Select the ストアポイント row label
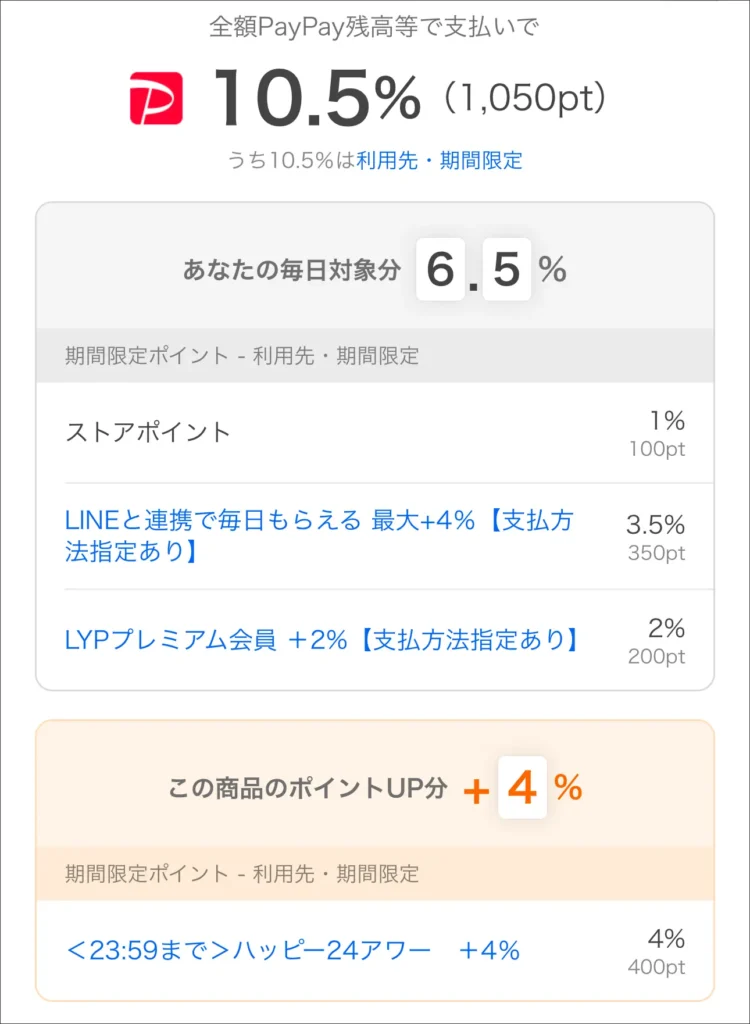Viewport: 750px width, 1024px height. (x=148, y=432)
